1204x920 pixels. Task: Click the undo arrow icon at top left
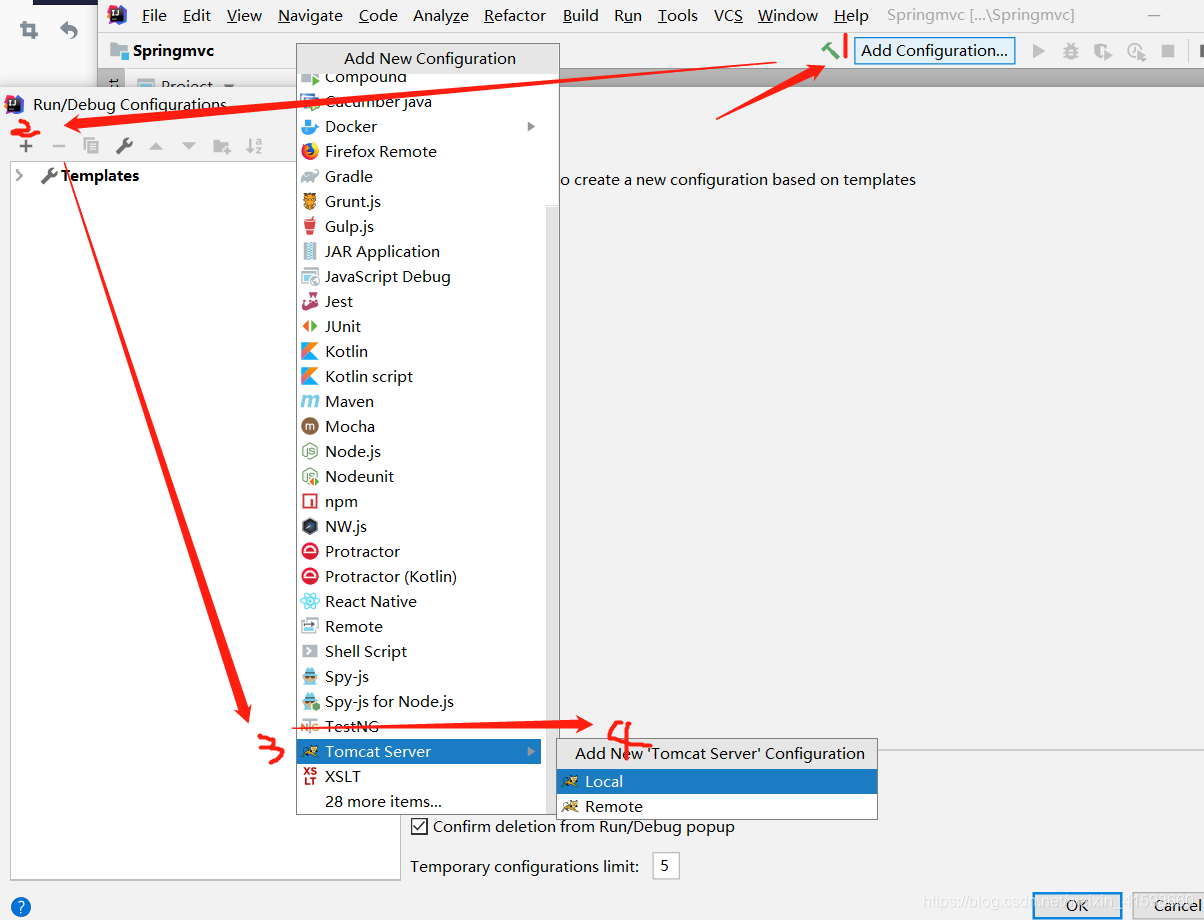pyautogui.click(x=69, y=30)
